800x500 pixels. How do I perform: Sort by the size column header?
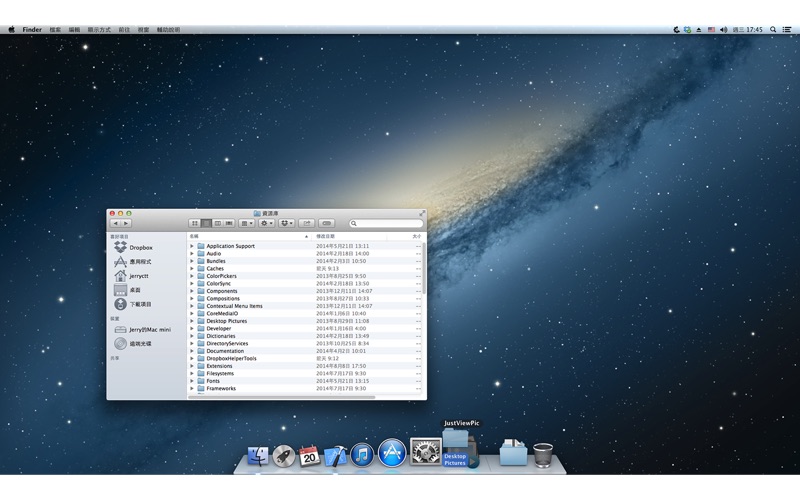405,236
